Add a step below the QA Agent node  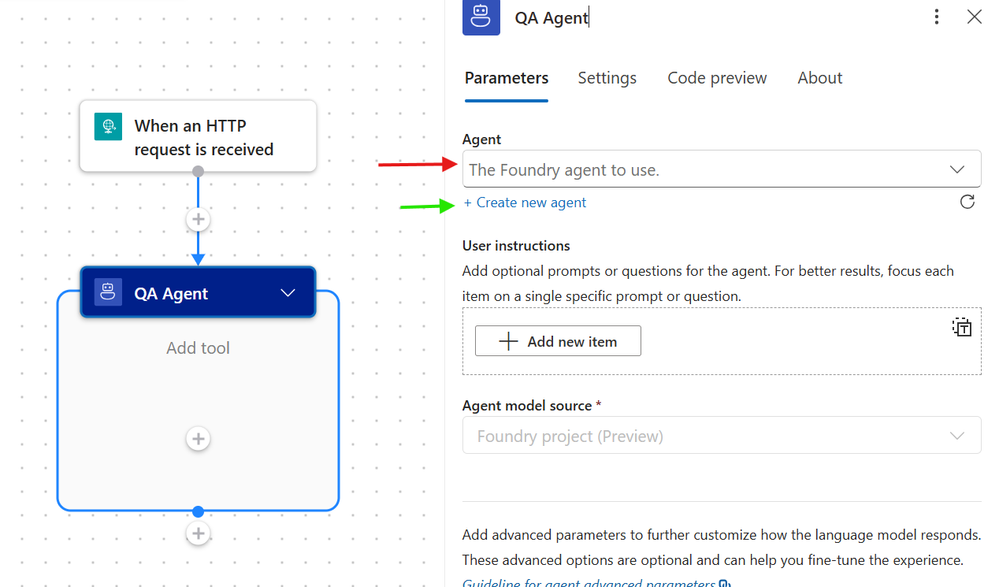coord(198,533)
